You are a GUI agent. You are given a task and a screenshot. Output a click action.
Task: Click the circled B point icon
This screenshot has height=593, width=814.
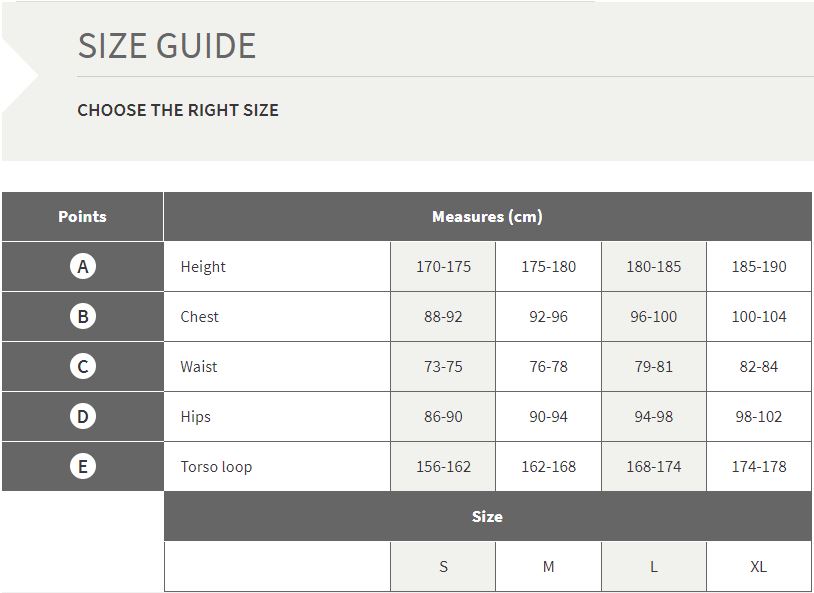pyautogui.click(x=83, y=316)
